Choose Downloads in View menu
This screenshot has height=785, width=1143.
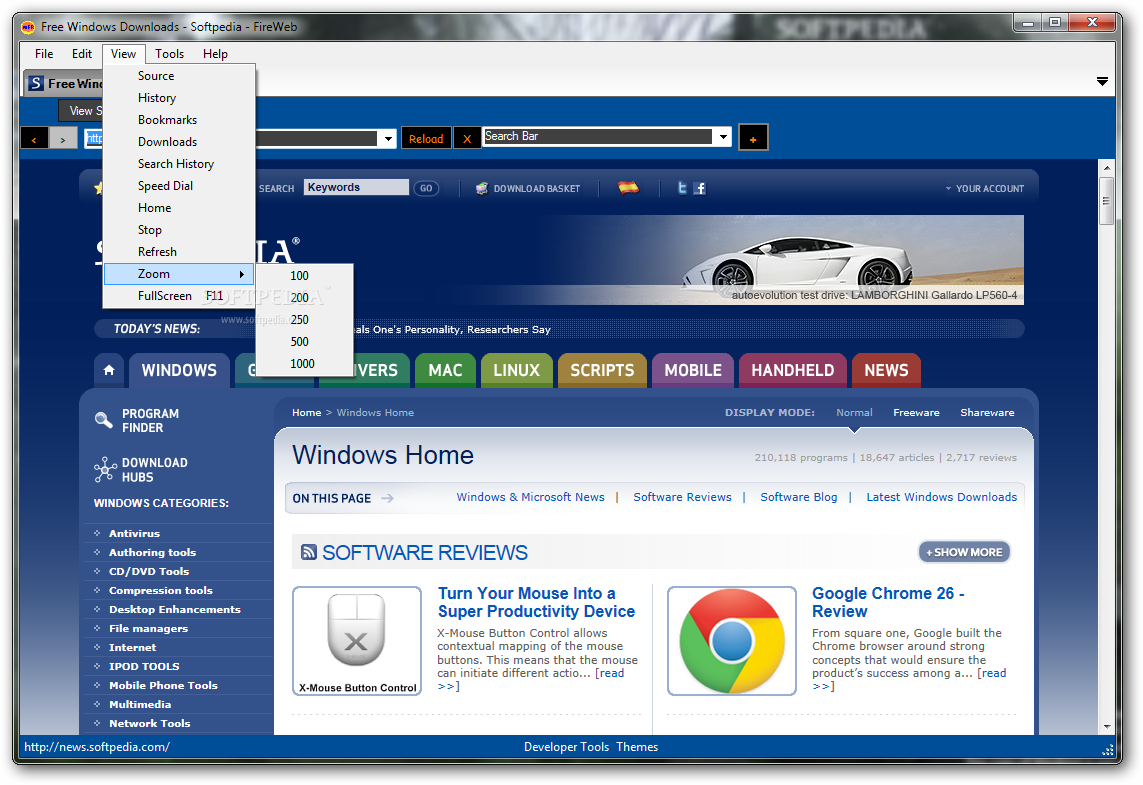[179, 141]
